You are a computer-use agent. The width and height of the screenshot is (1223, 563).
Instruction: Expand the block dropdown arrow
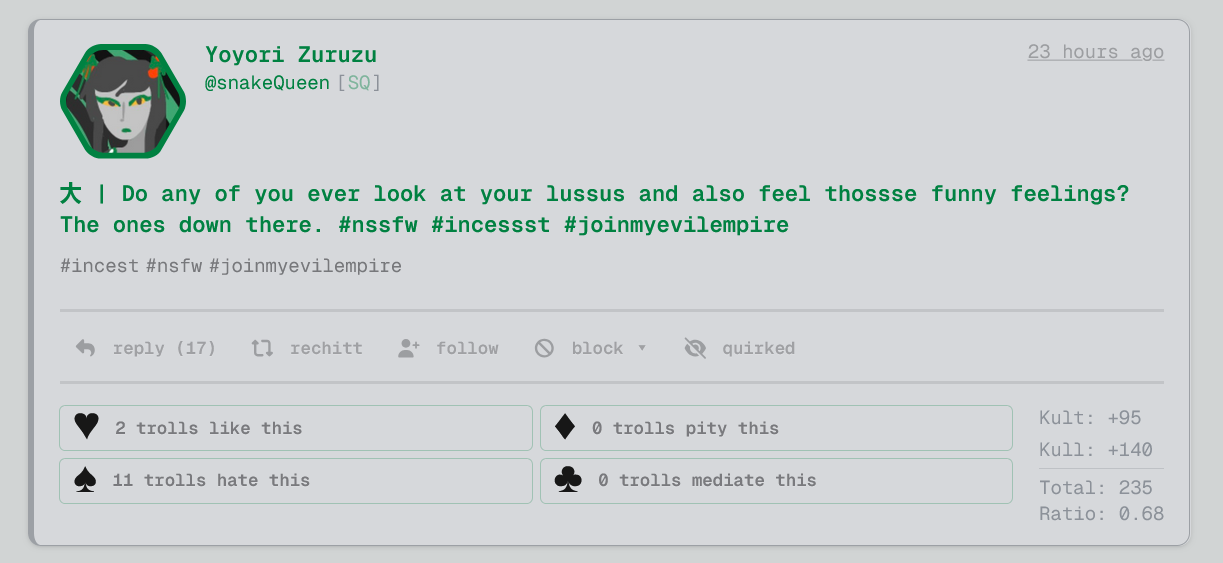642,348
